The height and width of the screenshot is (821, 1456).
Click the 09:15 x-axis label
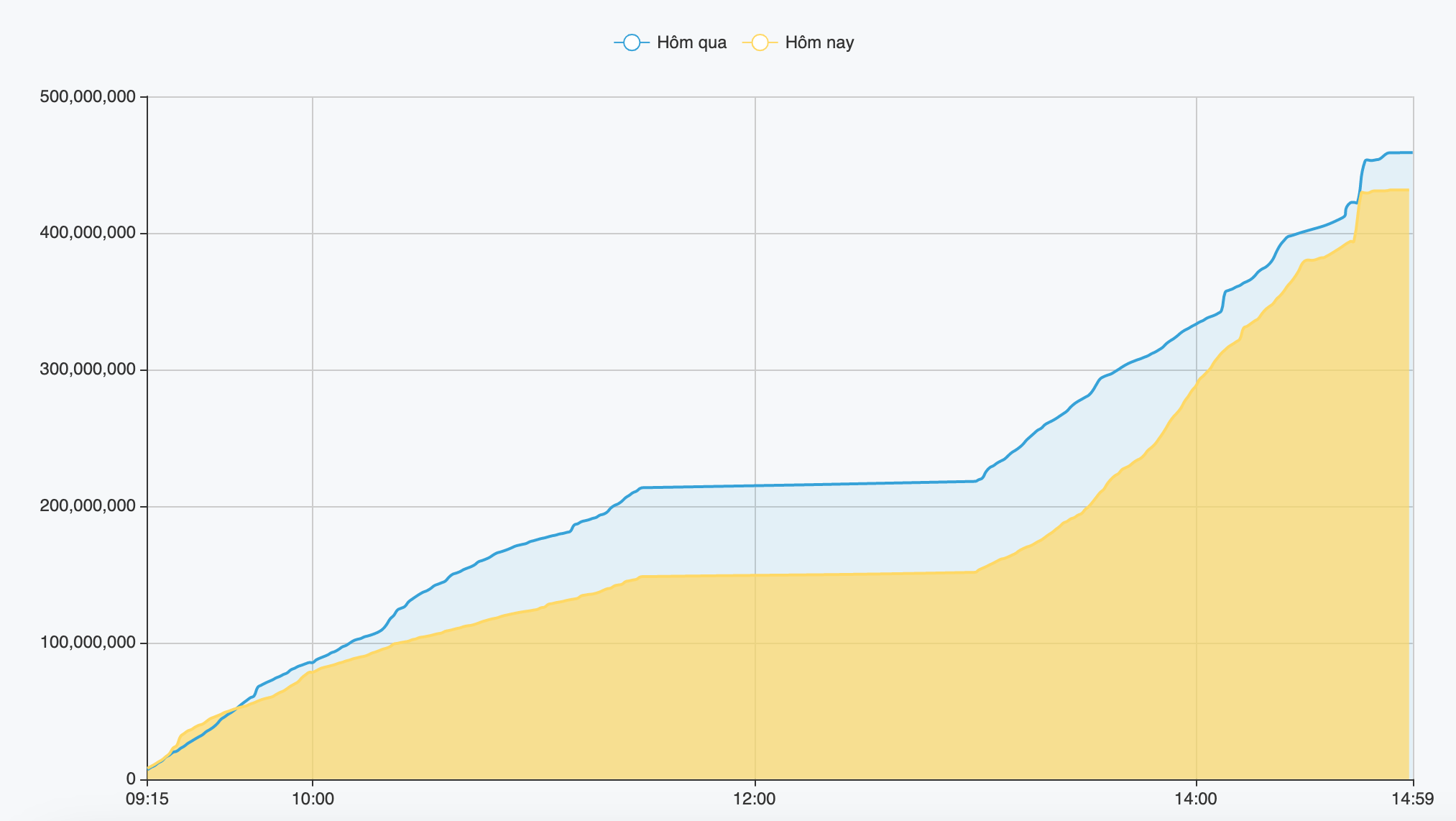(147, 799)
